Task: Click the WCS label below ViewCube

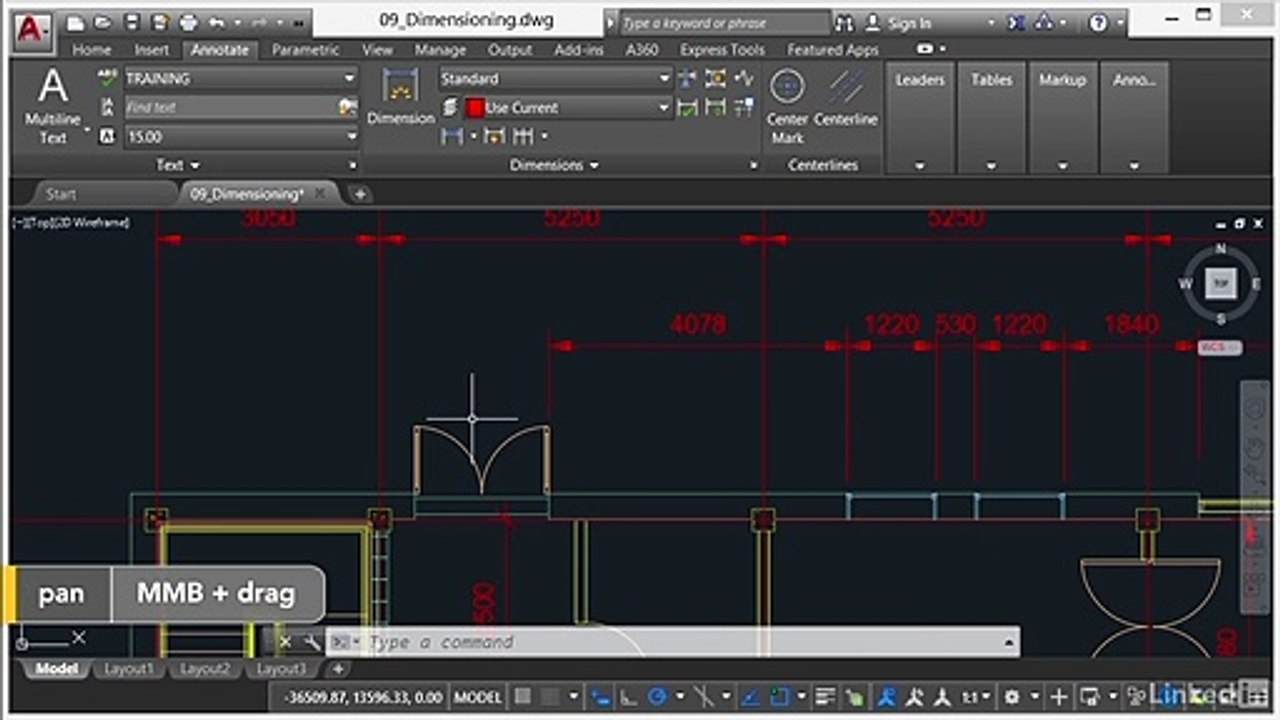Action: tap(1219, 347)
